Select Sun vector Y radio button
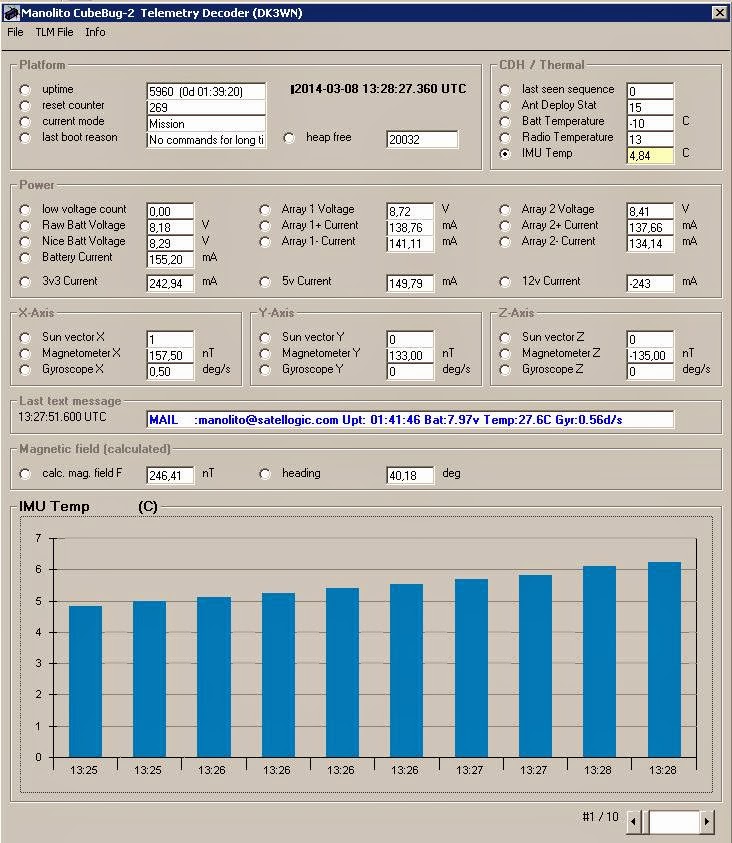The width and height of the screenshot is (732, 843). click(x=264, y=338)
